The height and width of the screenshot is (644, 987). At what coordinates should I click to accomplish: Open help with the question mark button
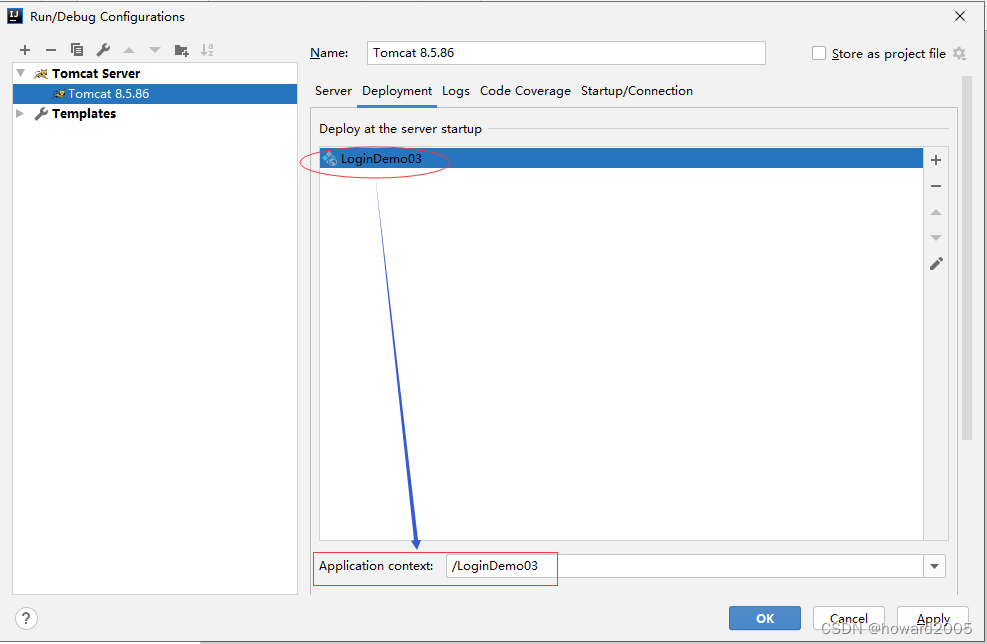pyautogui.click(x=25, y=618)
